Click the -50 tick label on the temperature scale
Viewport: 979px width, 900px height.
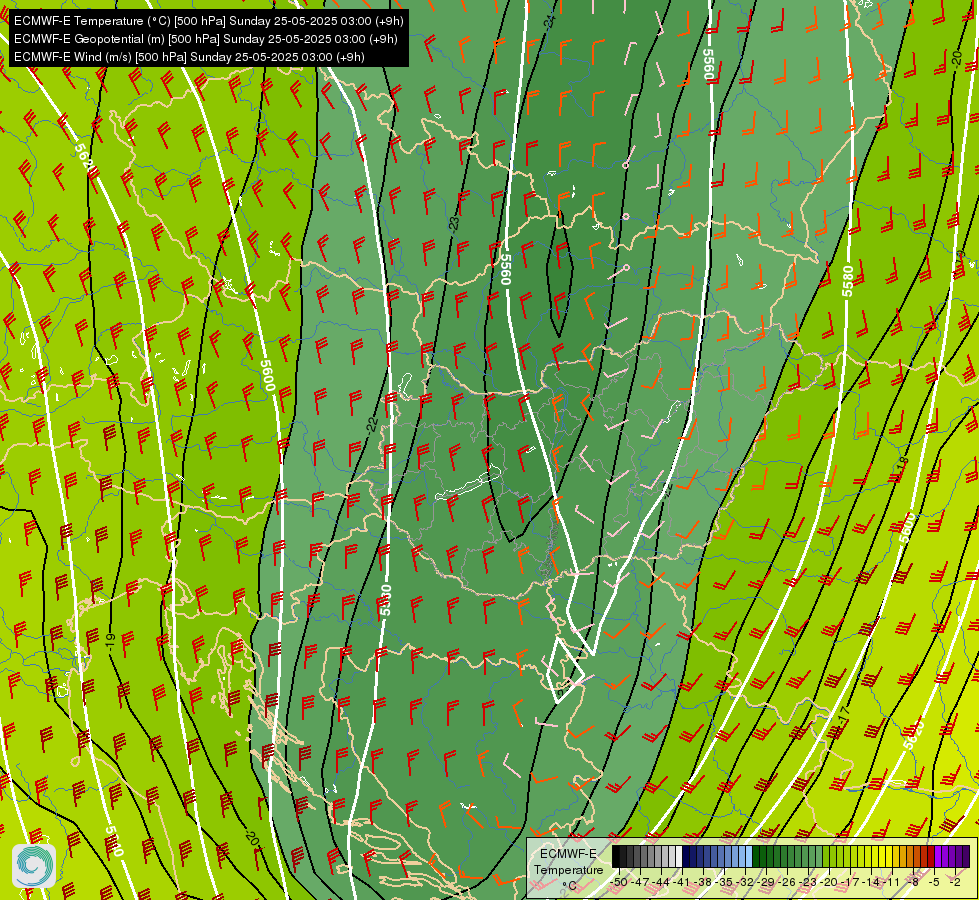click(619, 882)
